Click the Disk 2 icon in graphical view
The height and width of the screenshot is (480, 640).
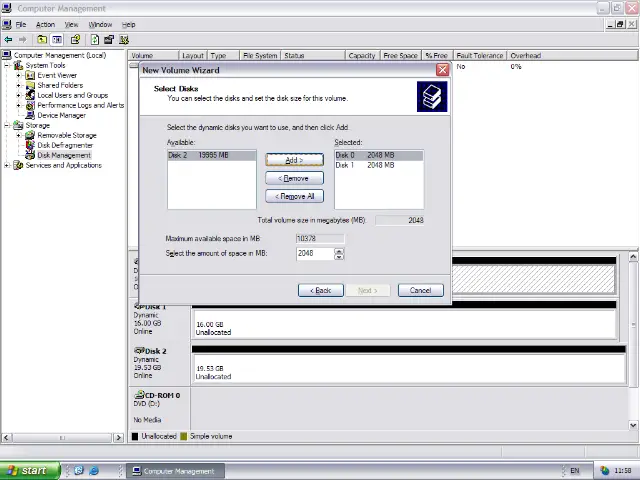[x=138, y=351]
